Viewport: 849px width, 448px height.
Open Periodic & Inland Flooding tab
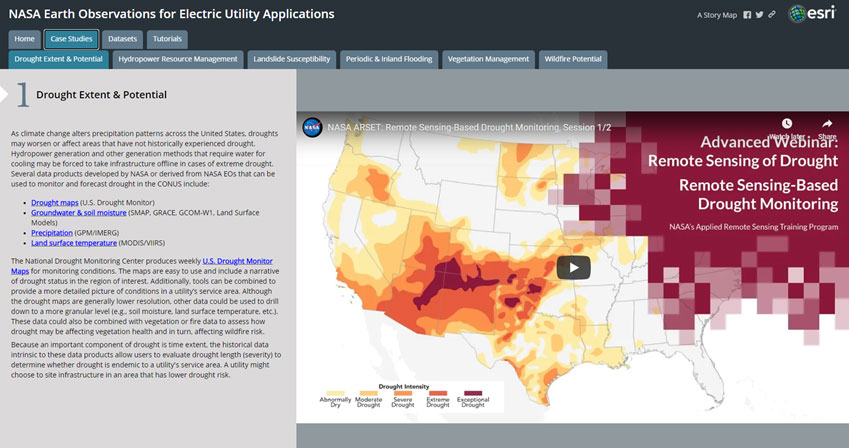click(x=389, y=59)
